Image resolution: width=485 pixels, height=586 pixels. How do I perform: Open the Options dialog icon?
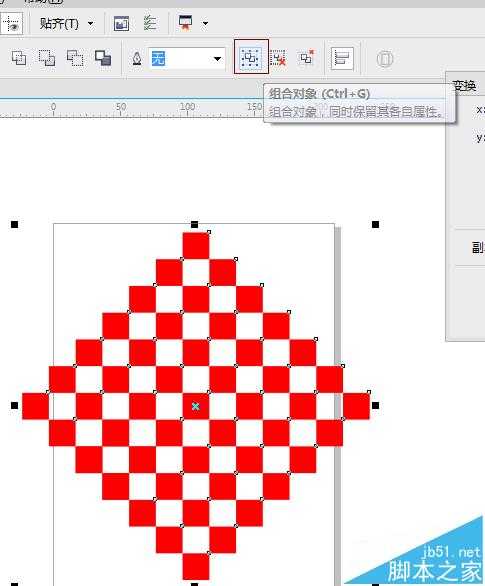(121, 23)
